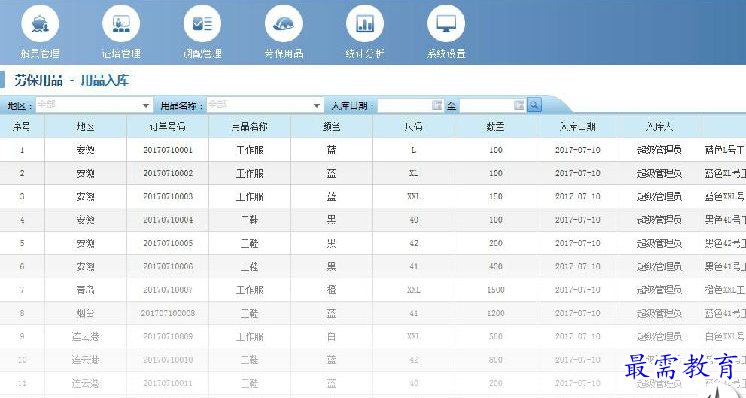Image resolution: width=746 pixels, height=398 pixels.
Task: Click the quantity cell 1500
Action: point(495,290)
